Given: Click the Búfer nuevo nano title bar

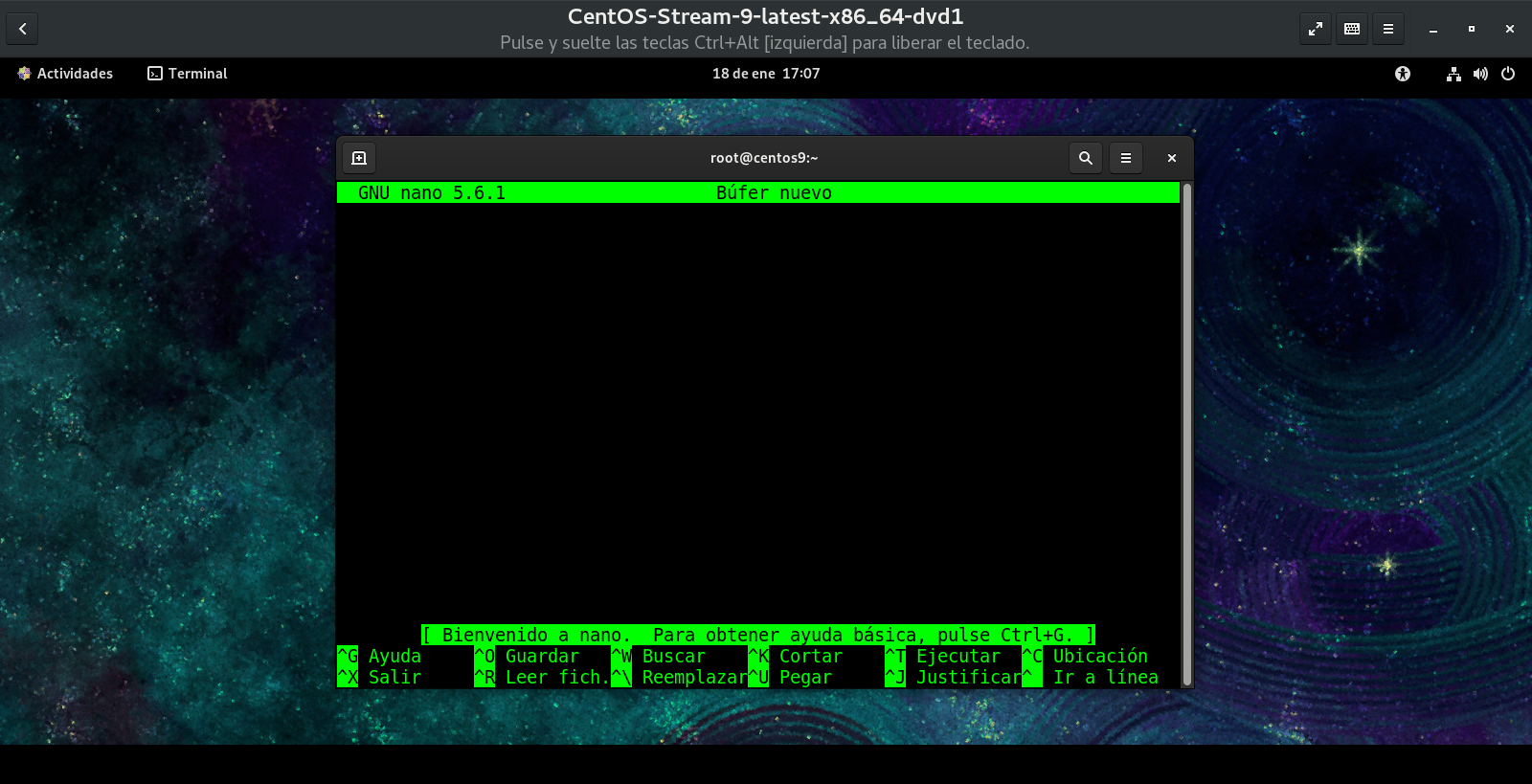Looking at the screenshot, I should (x=774, y=192).
